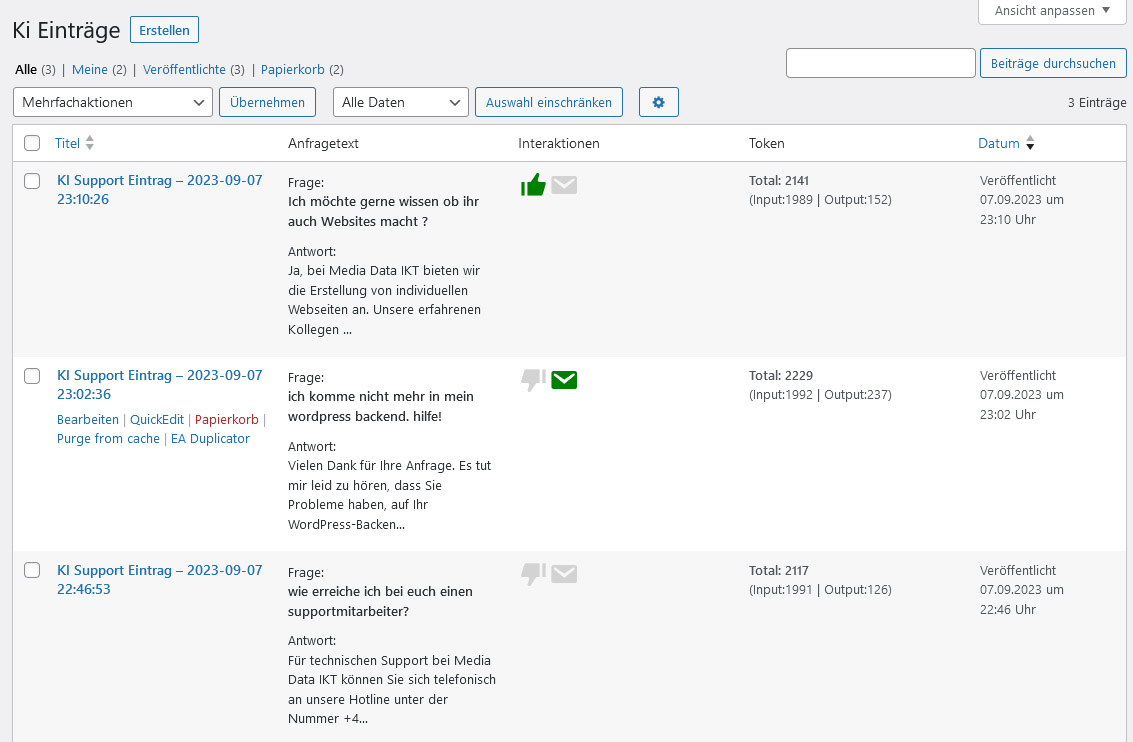Sort by Titel using the sort arrows
The width and height of the screenshot is (1133, 742).
(x=90, y=143)
